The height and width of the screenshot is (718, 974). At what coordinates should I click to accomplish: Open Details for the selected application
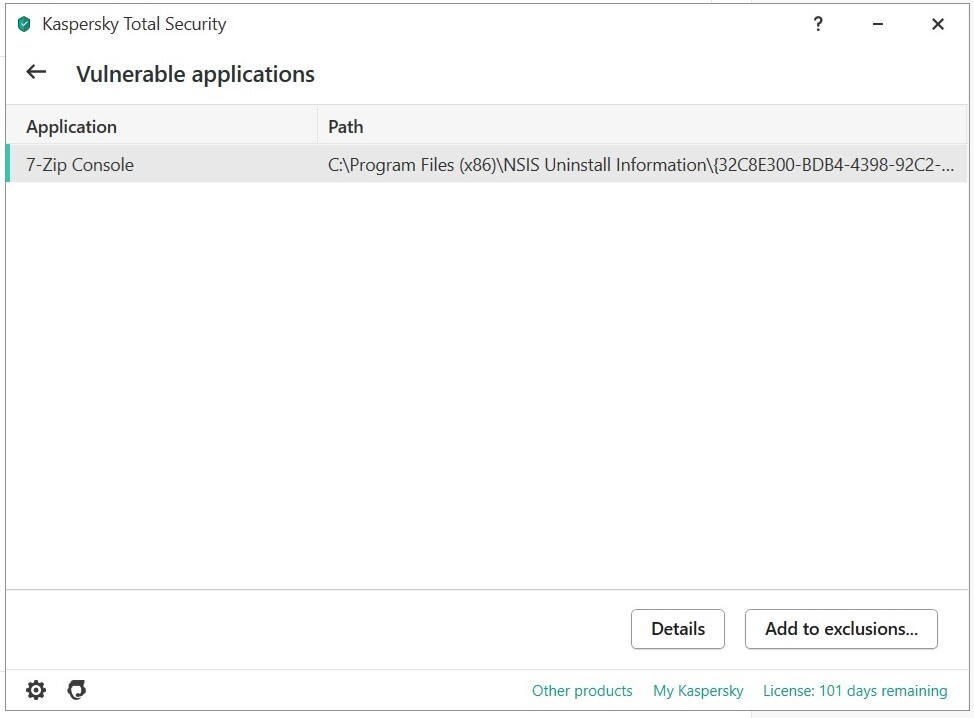(678, 629)
